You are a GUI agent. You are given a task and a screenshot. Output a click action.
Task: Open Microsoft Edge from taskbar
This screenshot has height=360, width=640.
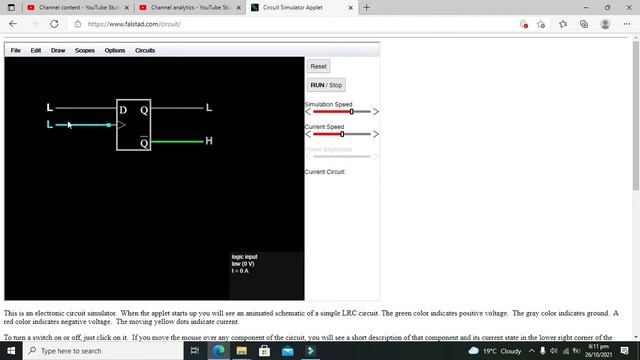[x=218, y=351]
